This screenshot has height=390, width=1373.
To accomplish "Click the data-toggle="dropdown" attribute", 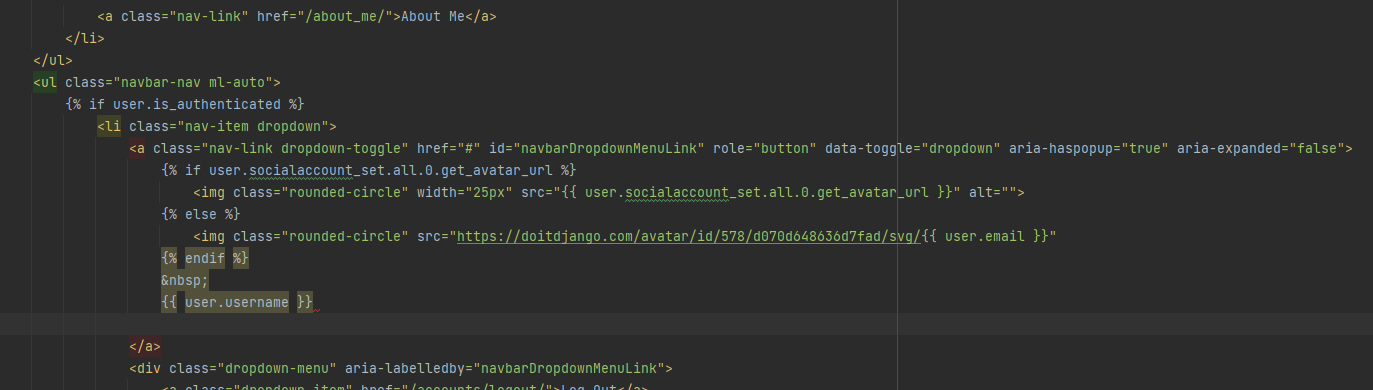I will pyautogui.click(x=912, y=148).
